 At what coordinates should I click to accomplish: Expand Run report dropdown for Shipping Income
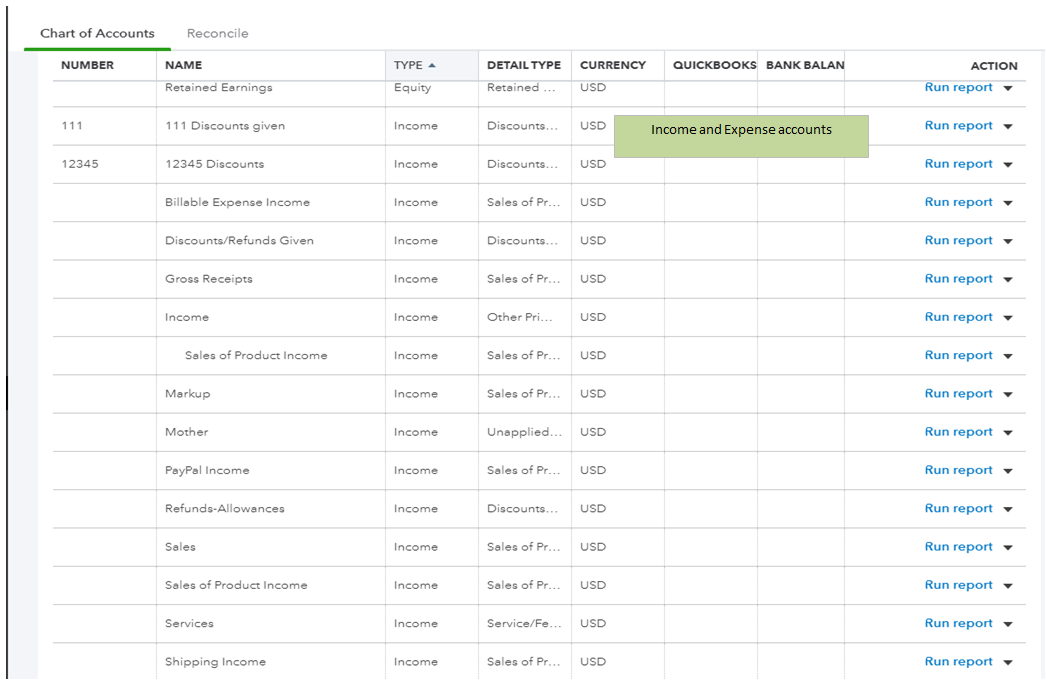[x=1008, y=661]
